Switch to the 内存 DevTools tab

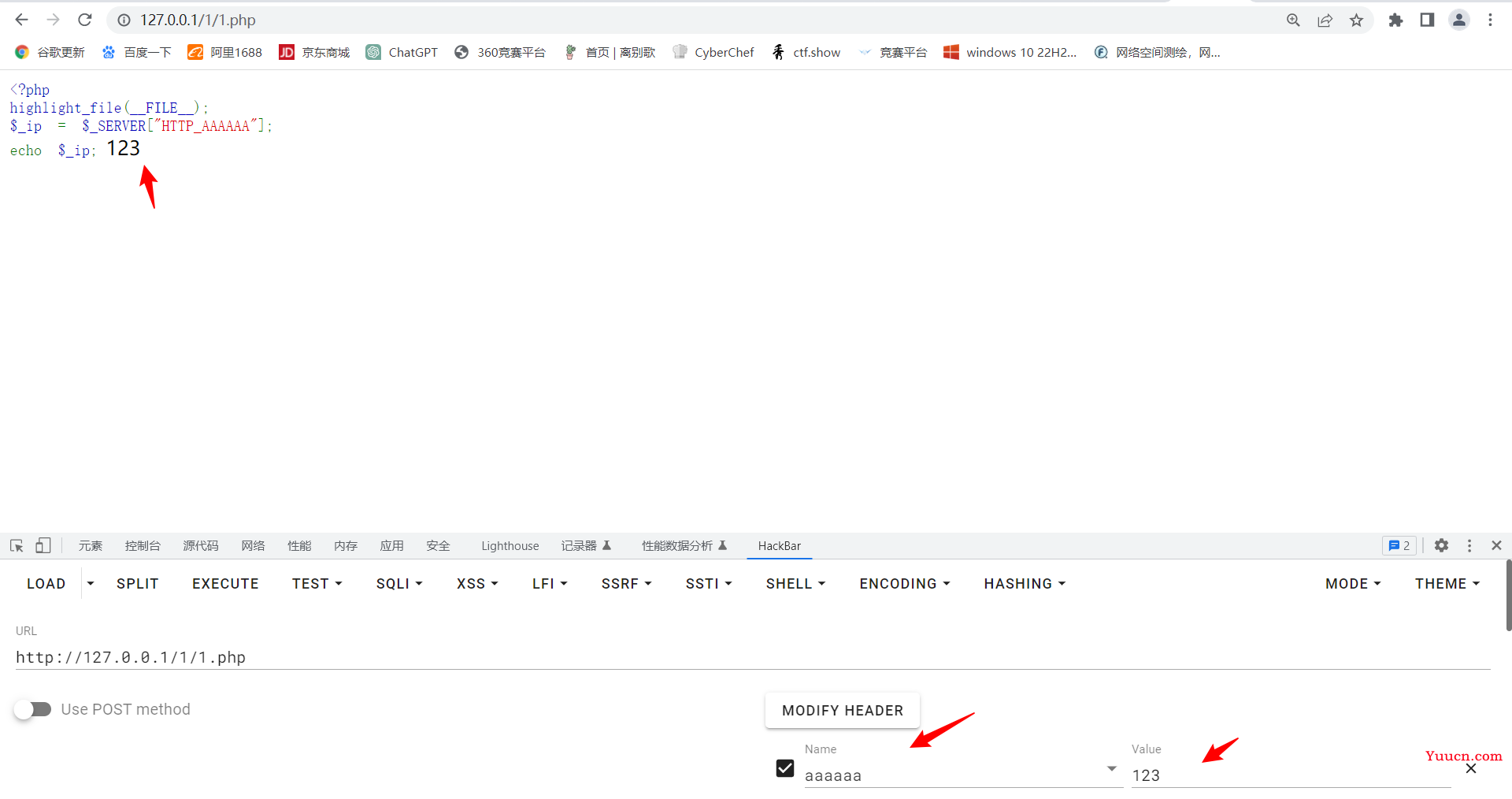click(346, 545)
